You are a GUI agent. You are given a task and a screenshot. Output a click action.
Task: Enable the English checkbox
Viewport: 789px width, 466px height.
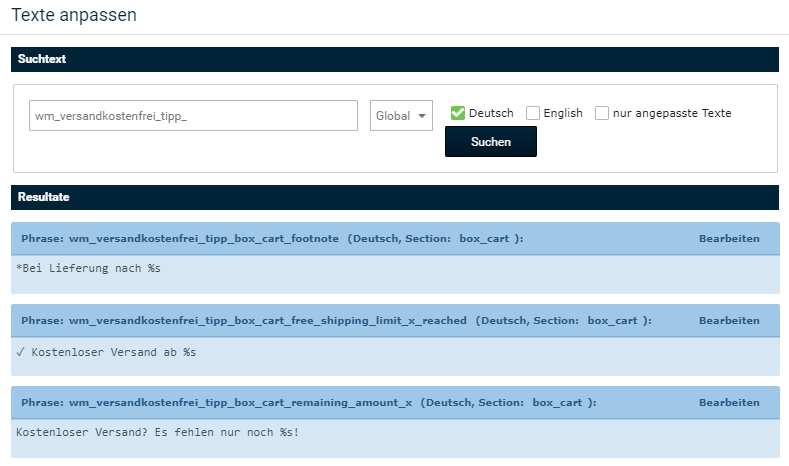[532, 113]
